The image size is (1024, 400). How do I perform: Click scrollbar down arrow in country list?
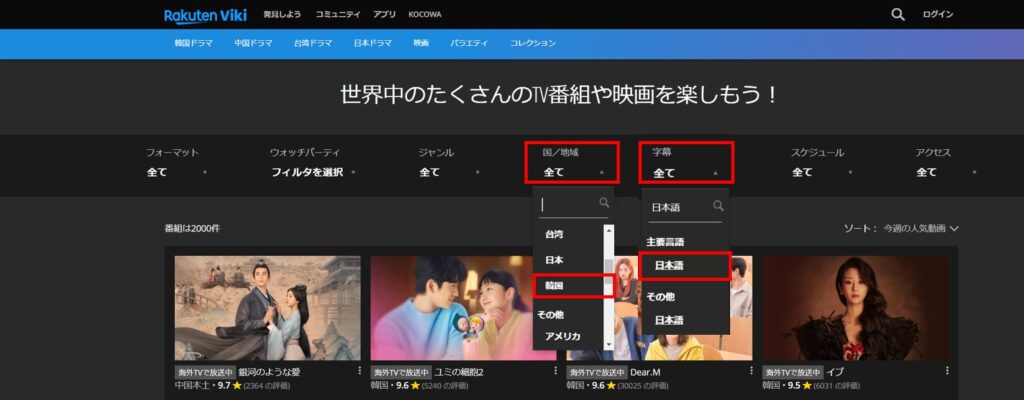click(609, 344)
